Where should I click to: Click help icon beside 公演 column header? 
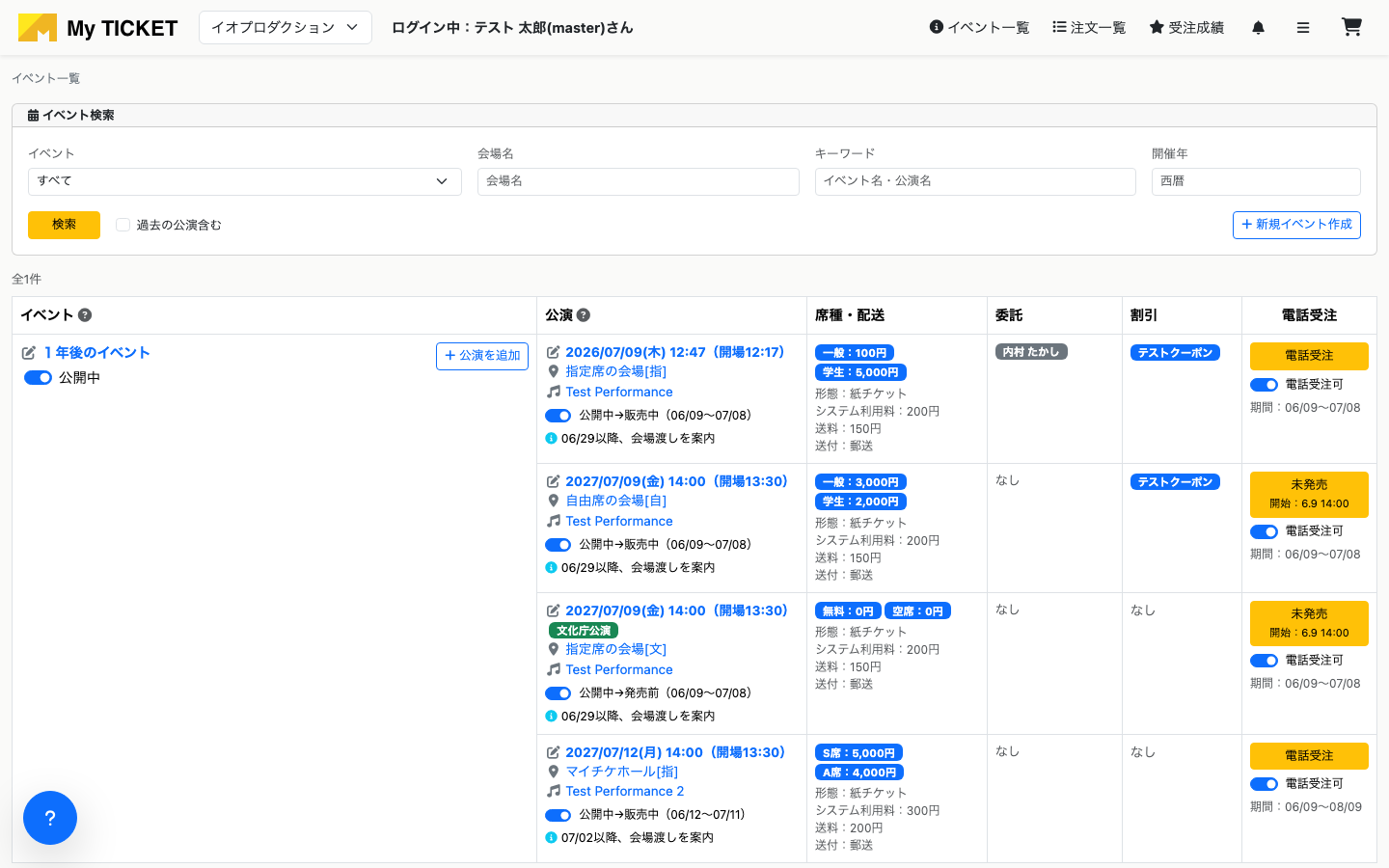coord(584,315)
